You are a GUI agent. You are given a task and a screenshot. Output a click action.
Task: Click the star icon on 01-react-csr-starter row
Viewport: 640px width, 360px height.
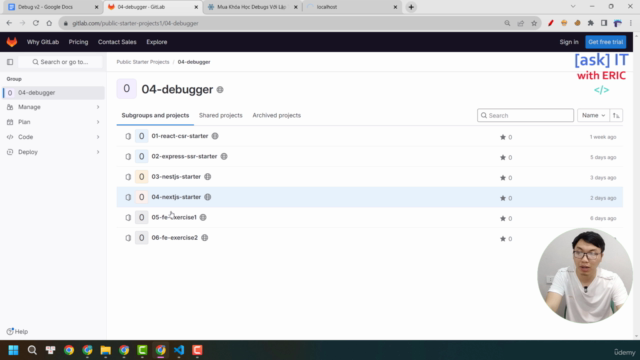[503, 137]
